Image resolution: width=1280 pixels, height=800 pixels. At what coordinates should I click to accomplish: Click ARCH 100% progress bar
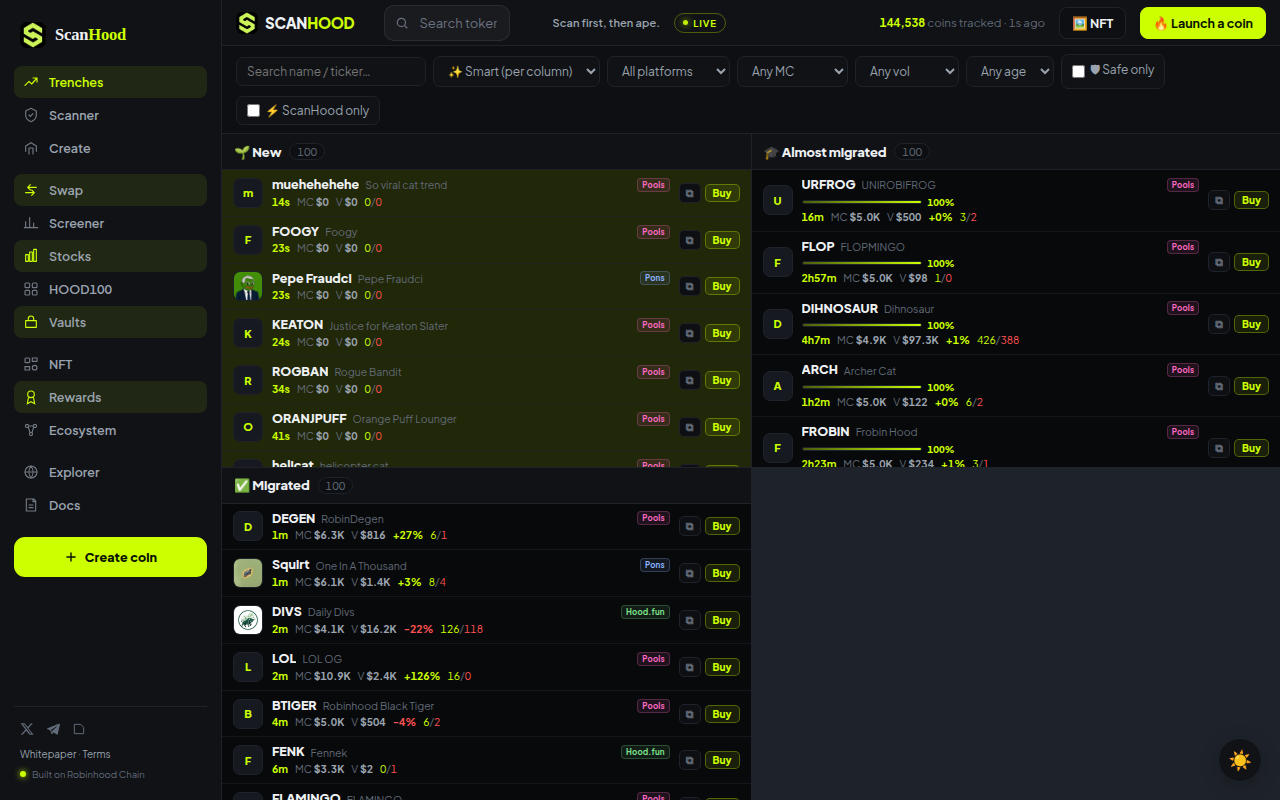[x=862, y=388]
